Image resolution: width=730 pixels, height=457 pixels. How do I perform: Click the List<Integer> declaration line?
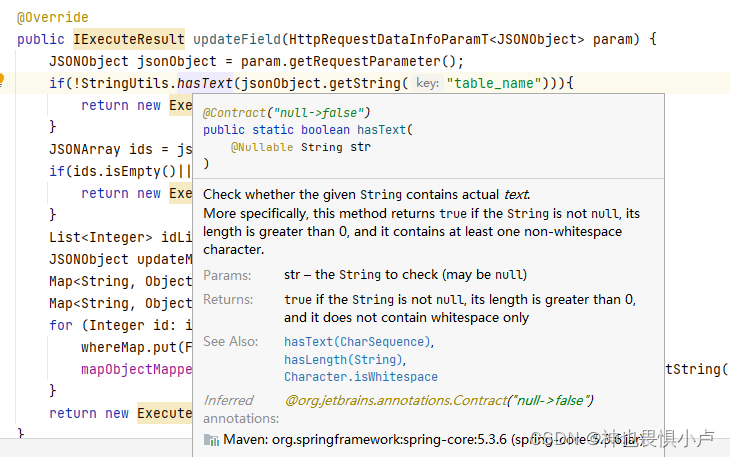pyautogui.click(x=120, y=237)
